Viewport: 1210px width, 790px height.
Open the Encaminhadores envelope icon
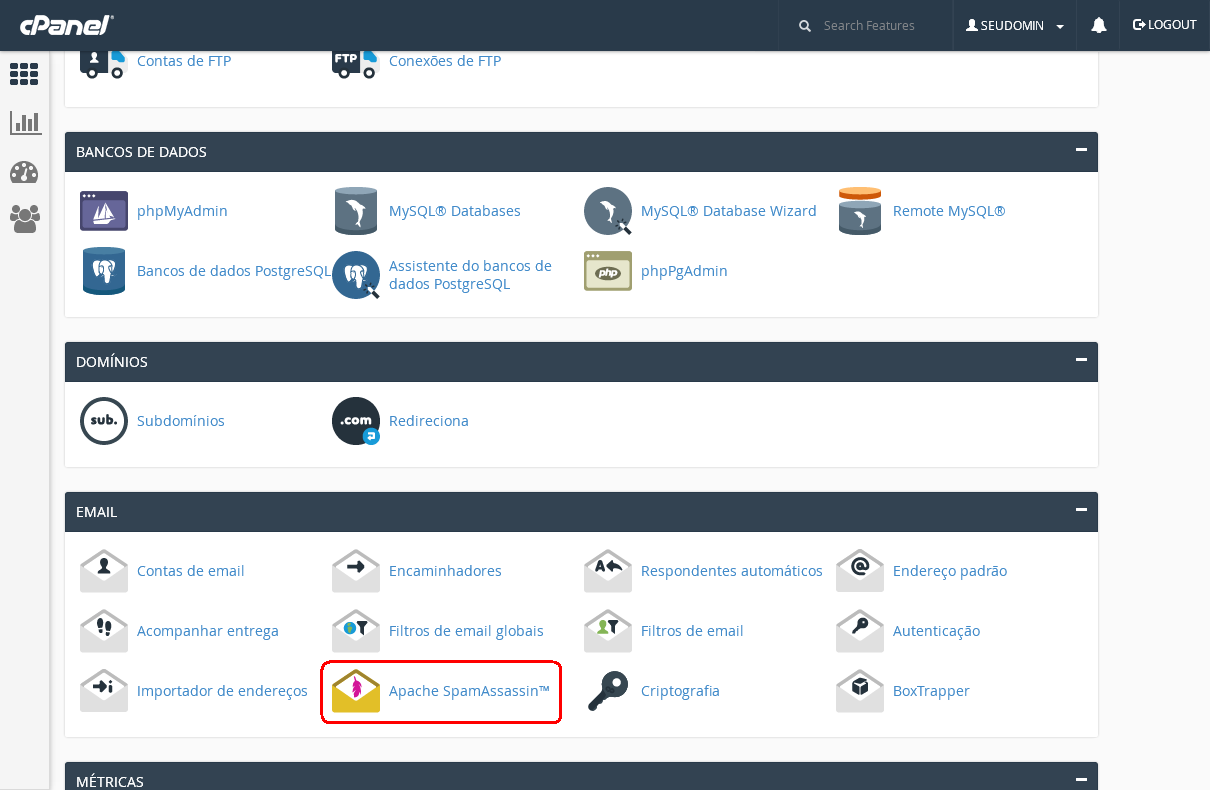click(356, 571)
